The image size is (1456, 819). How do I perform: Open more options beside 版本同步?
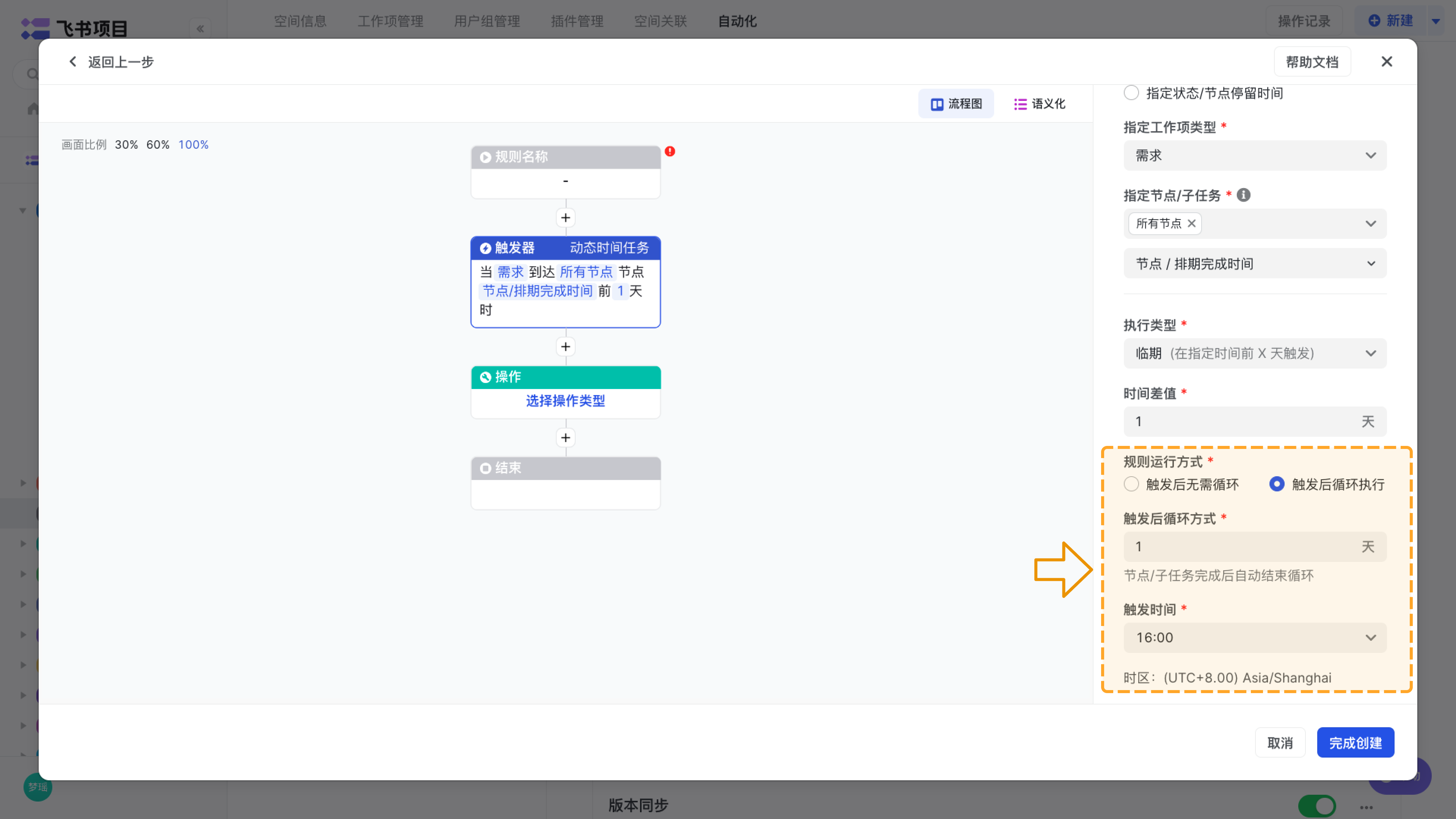click(1367, 807)
